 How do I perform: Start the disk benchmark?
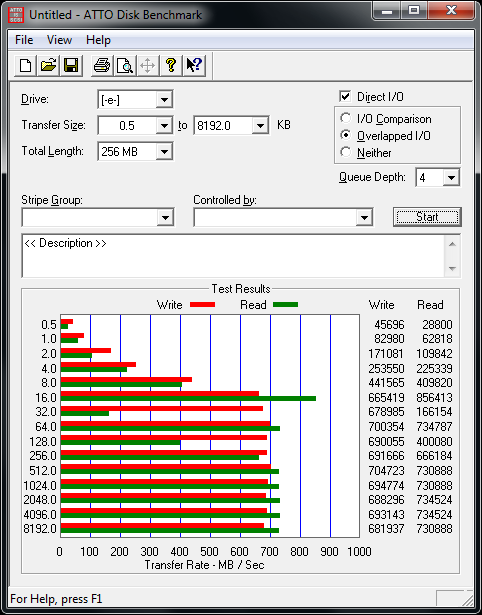click(427, 217)
